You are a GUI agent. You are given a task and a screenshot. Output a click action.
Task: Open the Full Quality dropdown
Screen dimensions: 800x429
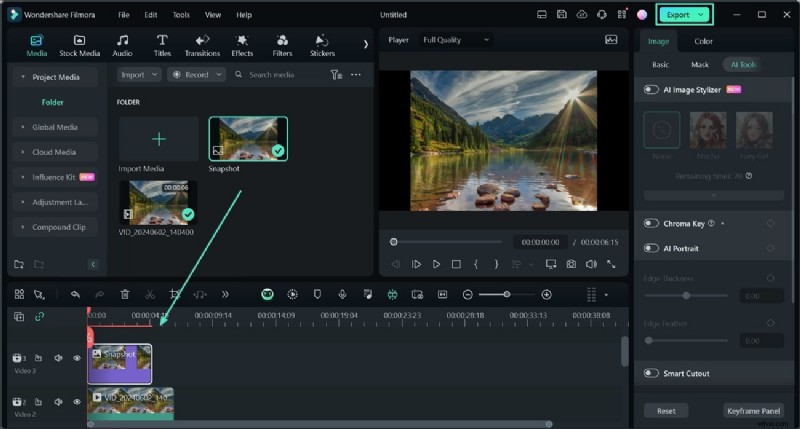coord(455,40)
